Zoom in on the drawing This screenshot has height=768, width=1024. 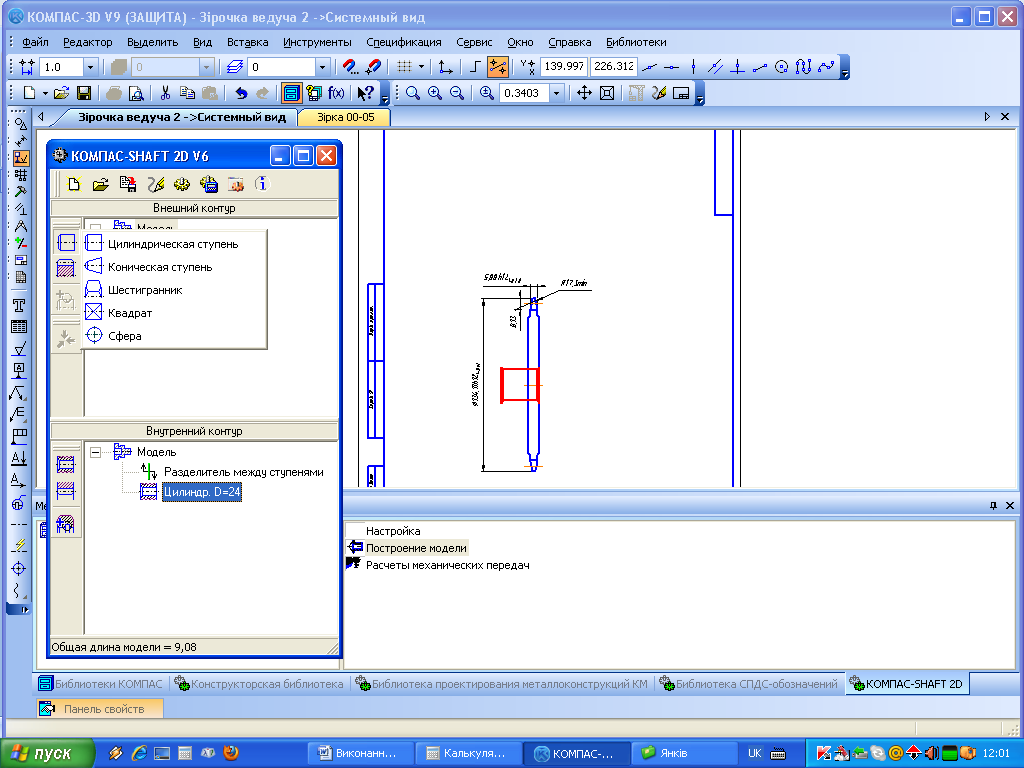click(435, 93)
